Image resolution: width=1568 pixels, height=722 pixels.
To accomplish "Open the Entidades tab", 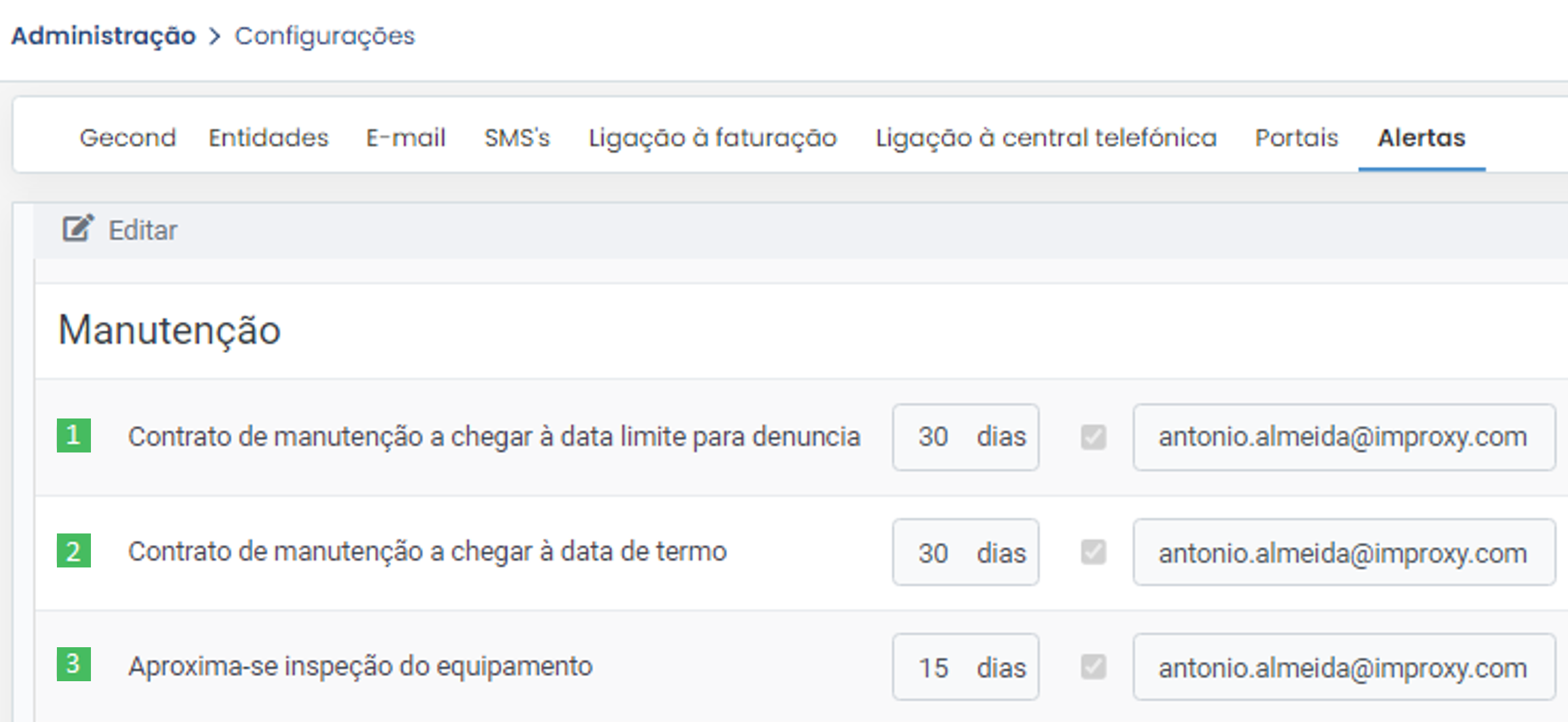I will tap(268, 138).
